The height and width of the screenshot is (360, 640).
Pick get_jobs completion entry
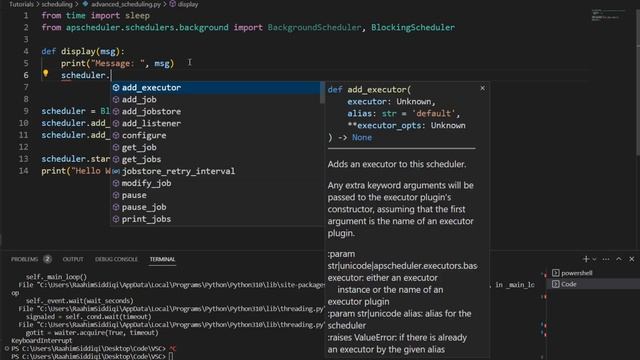[216, 159]
